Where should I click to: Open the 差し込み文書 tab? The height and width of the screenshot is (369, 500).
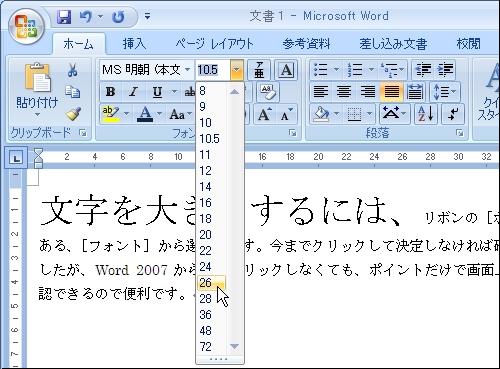pos(393,44)
